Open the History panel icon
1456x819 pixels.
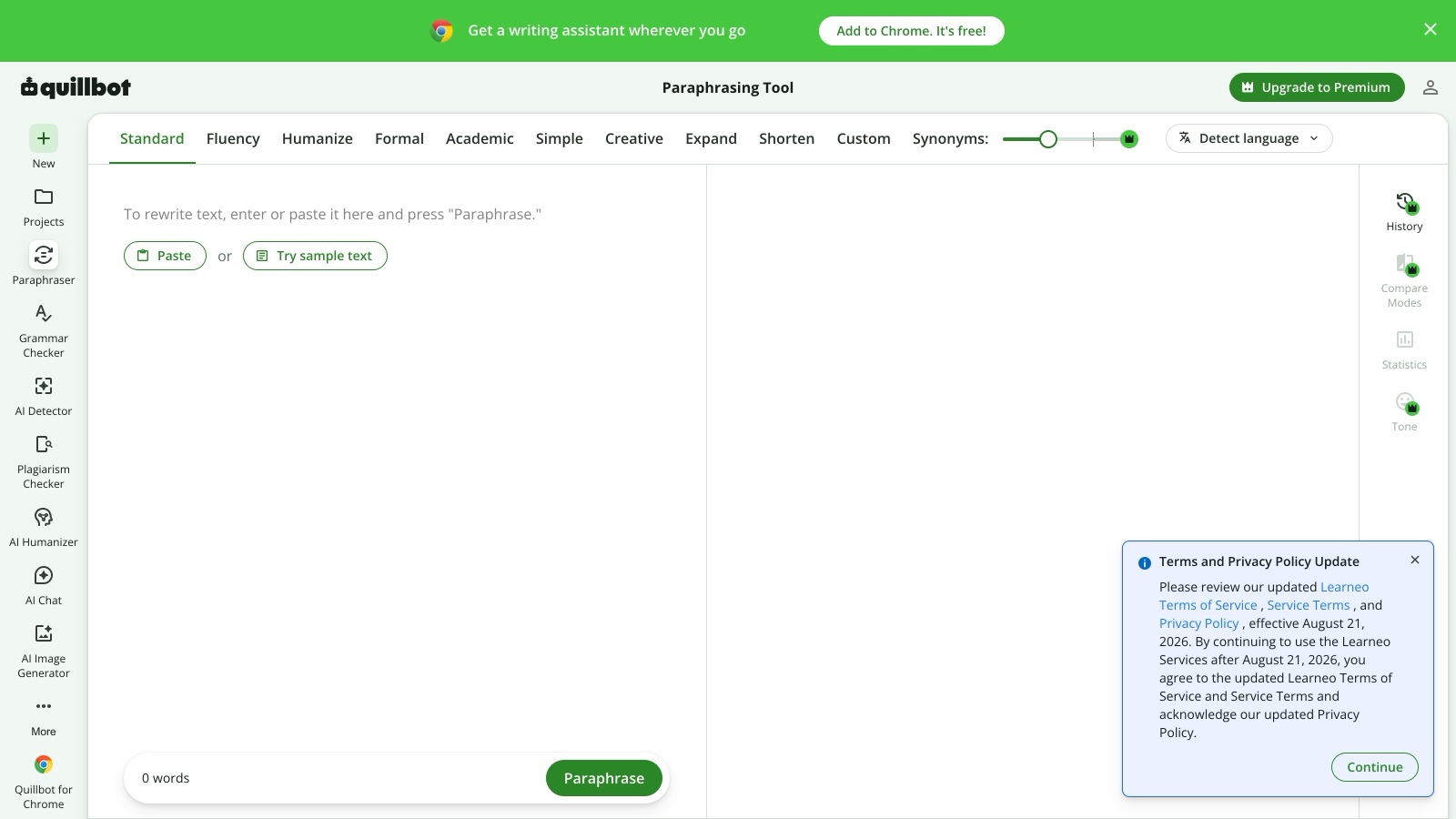point(1405,202)
